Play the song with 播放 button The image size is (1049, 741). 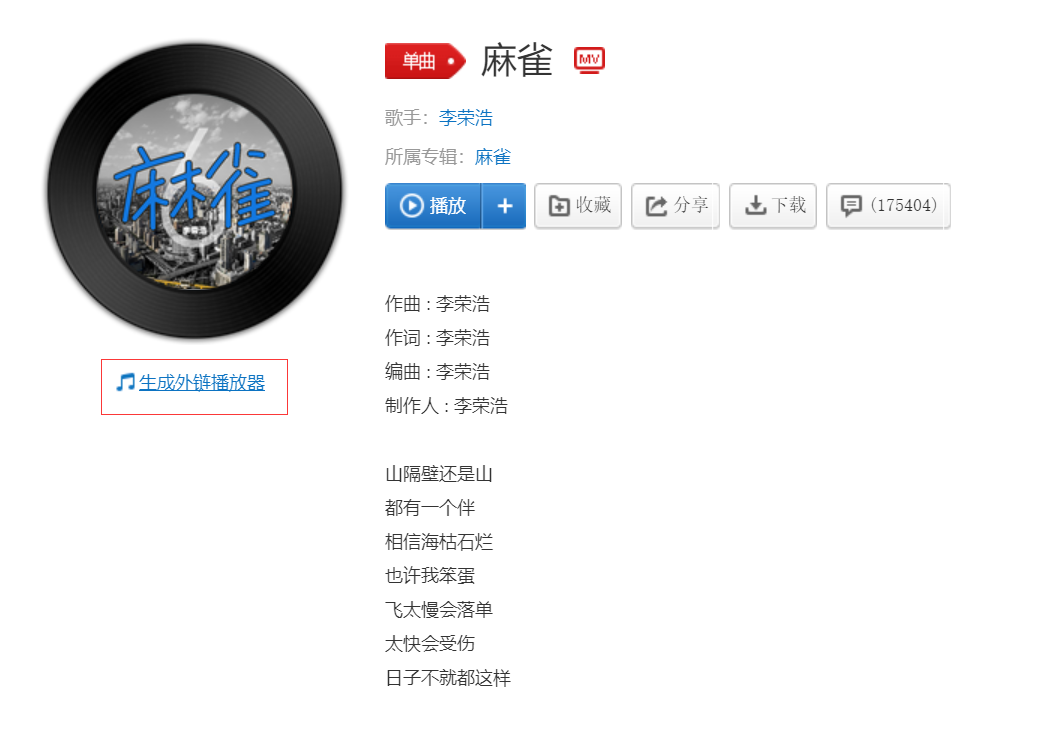[x=433, y=206]
